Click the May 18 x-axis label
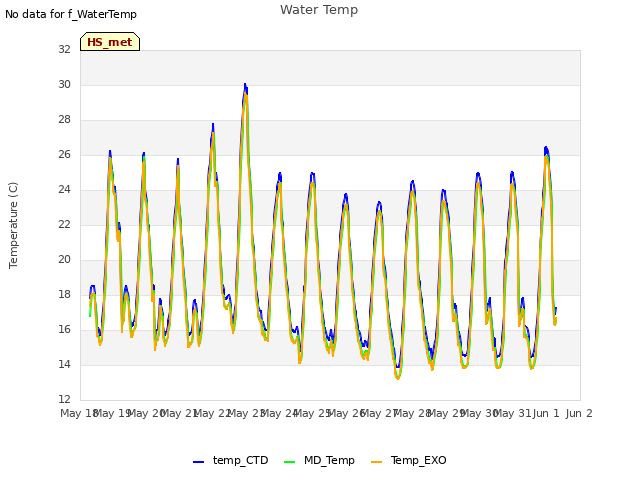This screenshot has height=480, width=640. (79, 413)
